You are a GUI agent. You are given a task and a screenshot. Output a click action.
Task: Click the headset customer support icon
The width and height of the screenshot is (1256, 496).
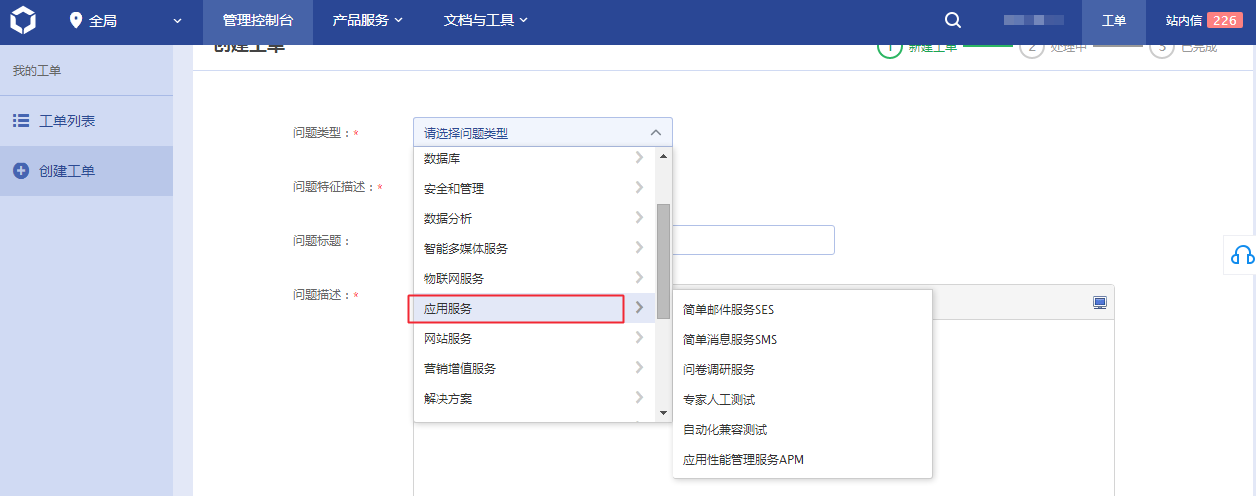tap(1242, 255)
